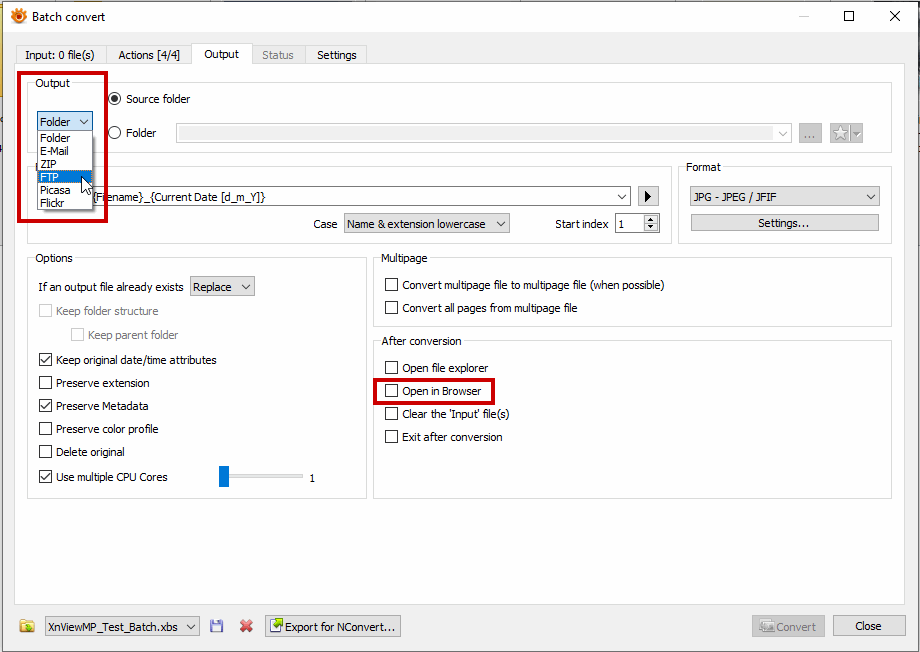Switch to the Actions [4/4] tab

(x=149, y=55)
